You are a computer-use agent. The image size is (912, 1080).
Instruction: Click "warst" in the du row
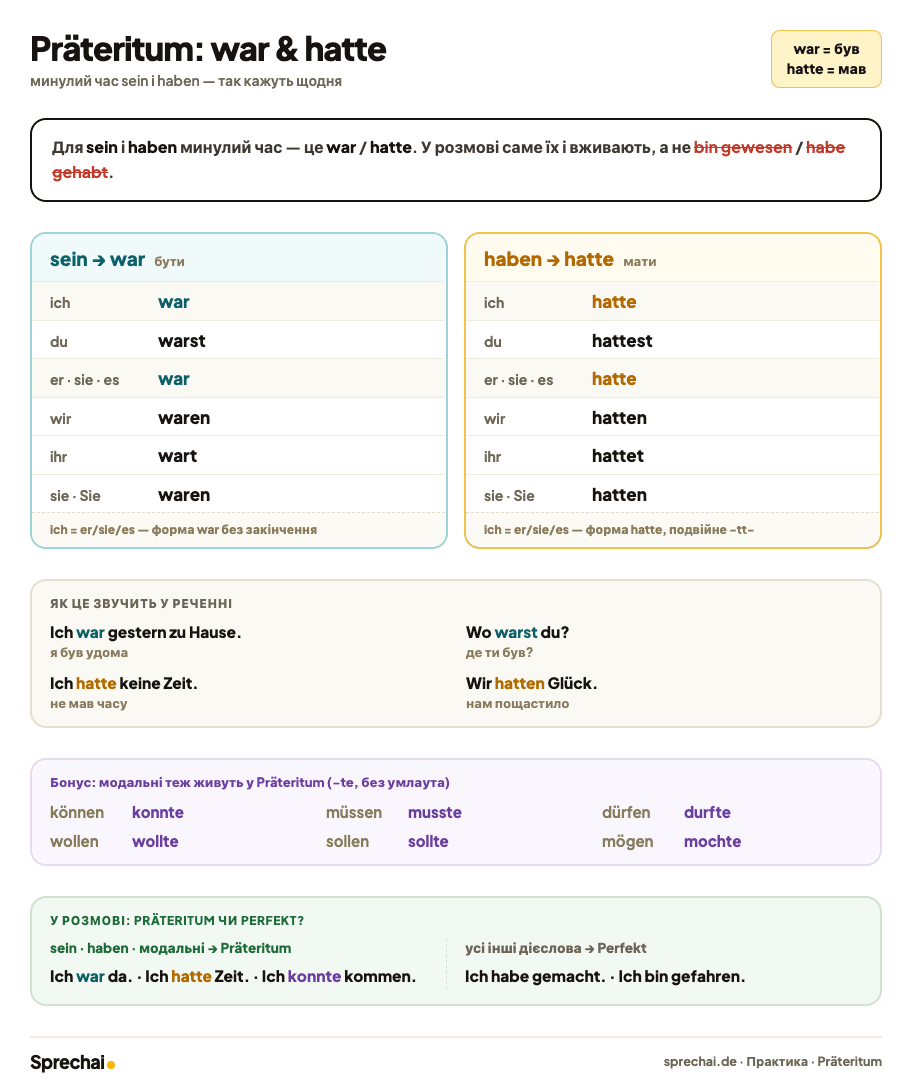pos(182,341)
